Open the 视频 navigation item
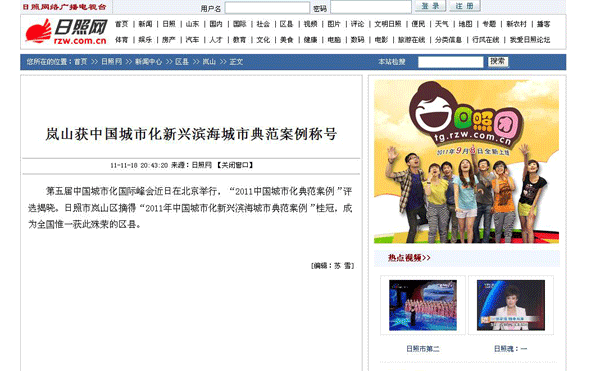This screenshot has width=600, height=371. click(x=310, y=24)
